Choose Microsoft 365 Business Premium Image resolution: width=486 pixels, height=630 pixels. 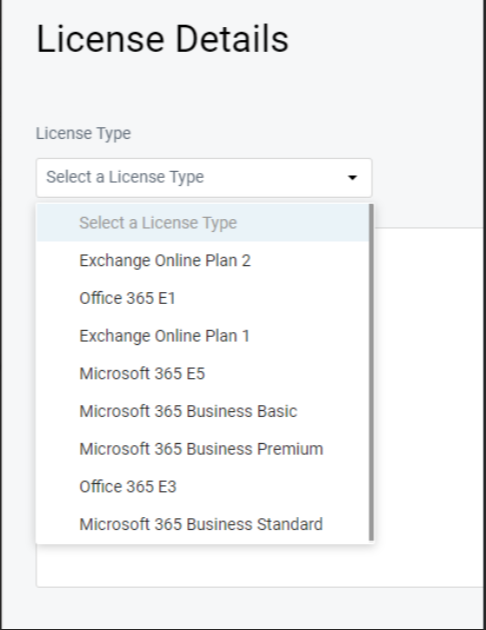pos(202,449)
